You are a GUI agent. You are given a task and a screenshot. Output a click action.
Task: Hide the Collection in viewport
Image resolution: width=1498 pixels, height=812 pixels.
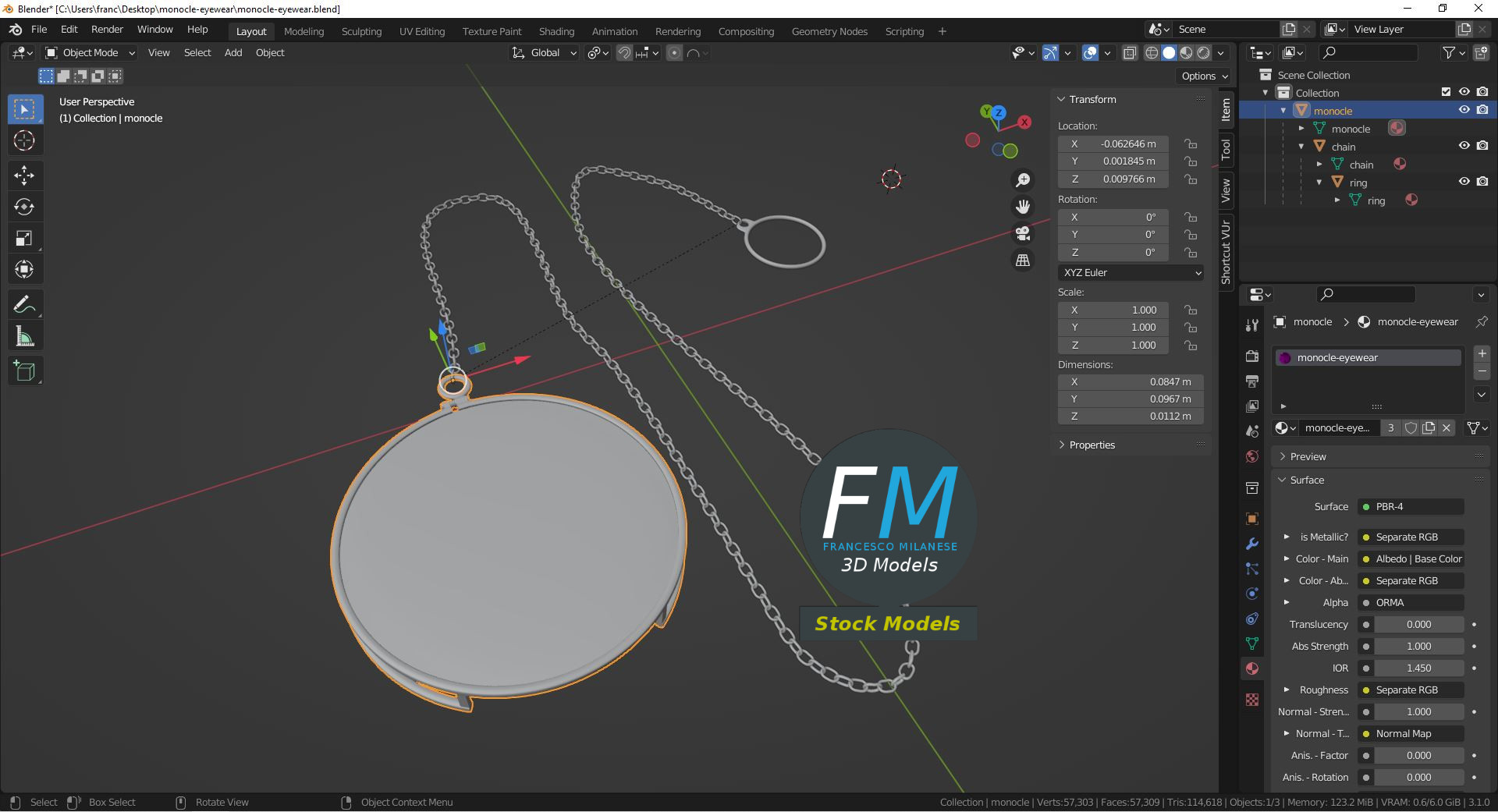tap(1464, 92)
